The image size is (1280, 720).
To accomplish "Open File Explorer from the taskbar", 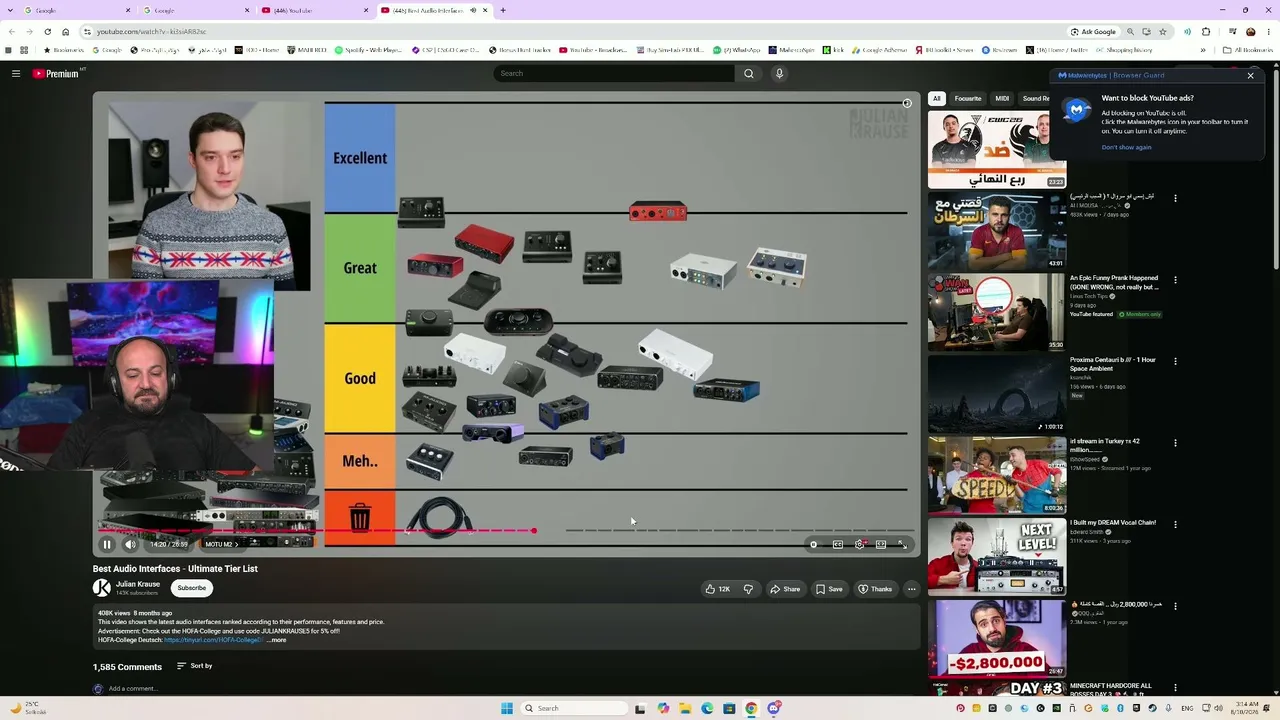I will (685, 708).
